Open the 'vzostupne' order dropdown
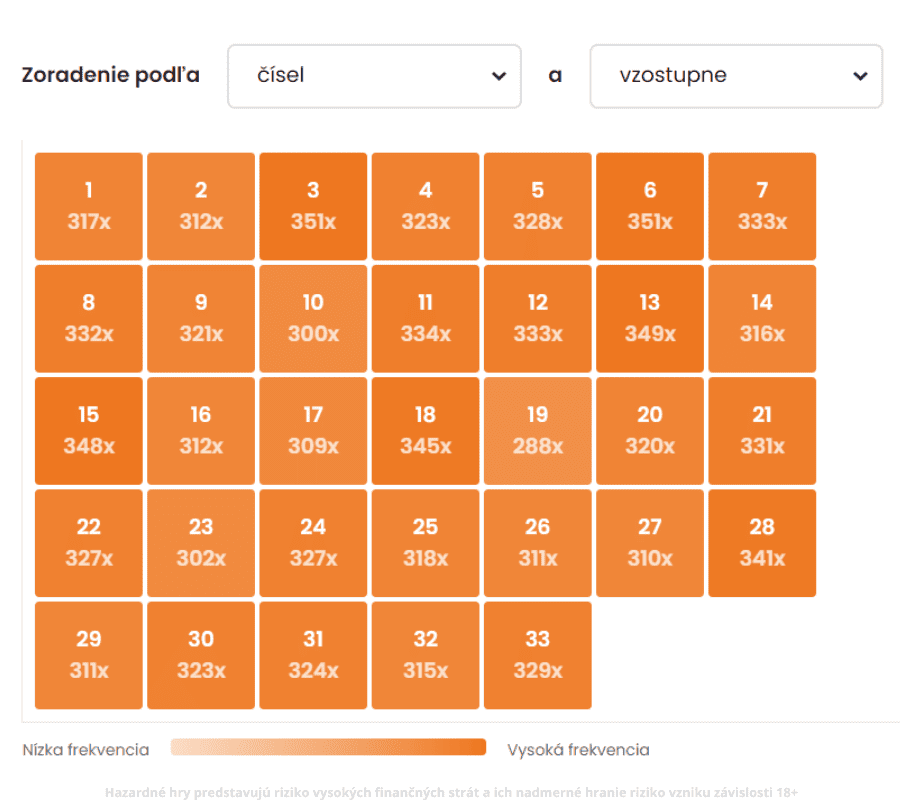Image resolution: width=900 pixels, height=800 pixels. pos(736,76)
